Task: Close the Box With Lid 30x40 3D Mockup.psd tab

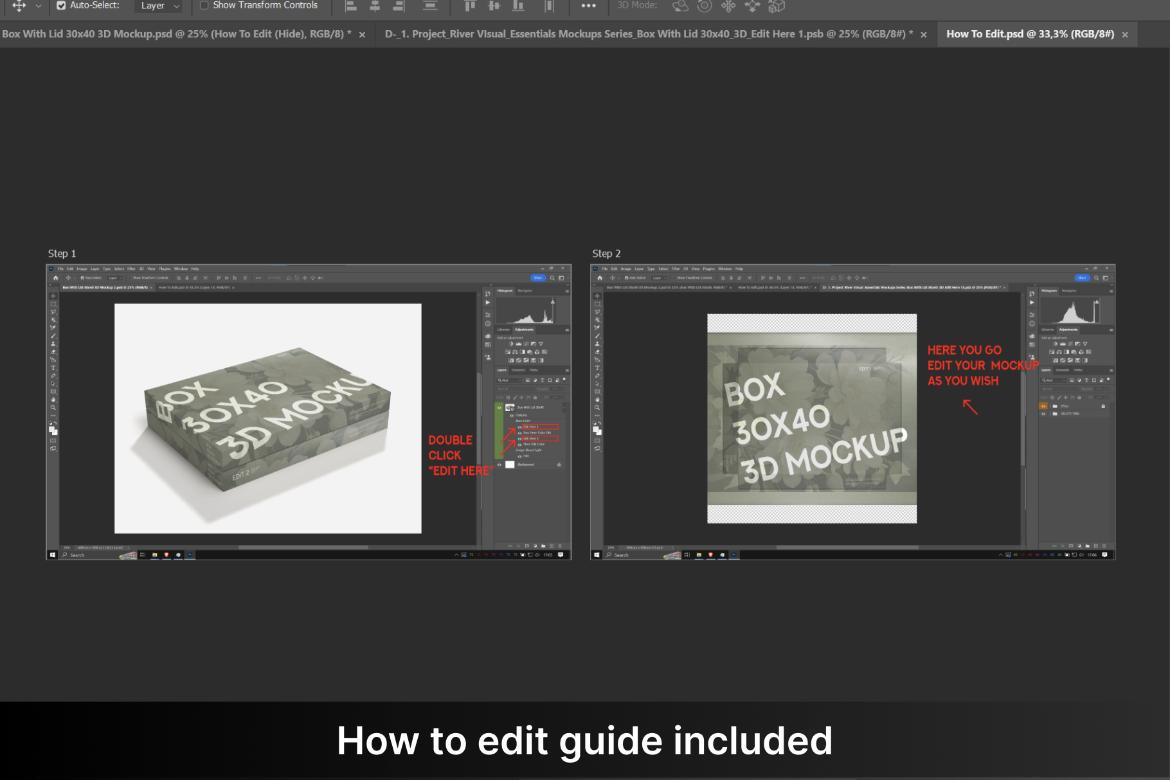Action: tap(363, 34)
